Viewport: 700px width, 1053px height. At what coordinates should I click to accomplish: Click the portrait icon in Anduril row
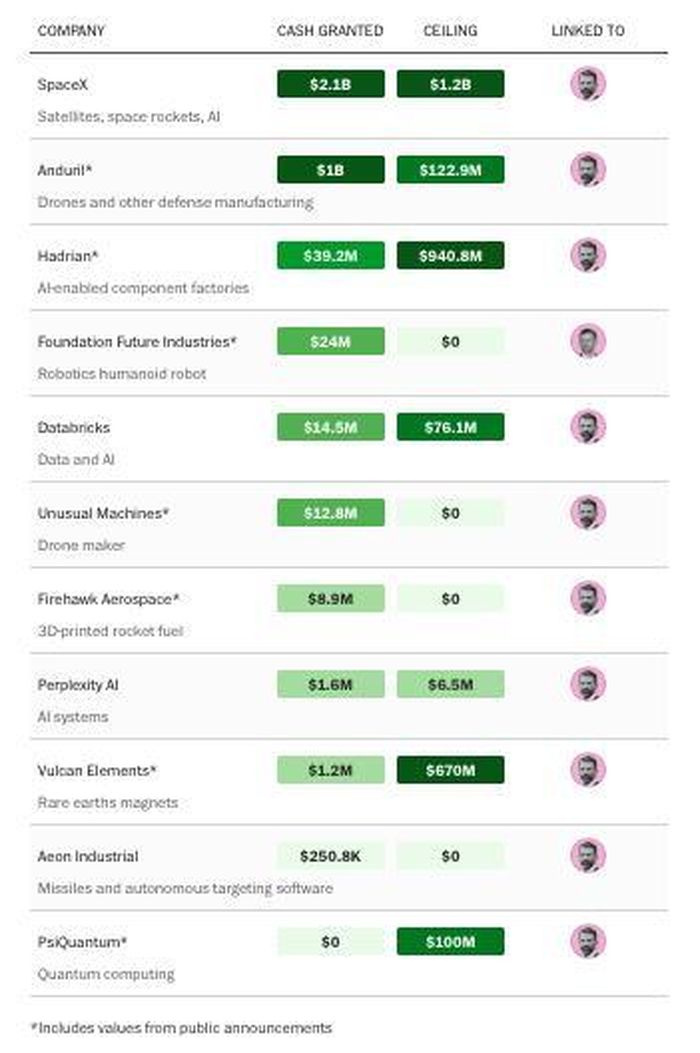[x=588, y=170]
